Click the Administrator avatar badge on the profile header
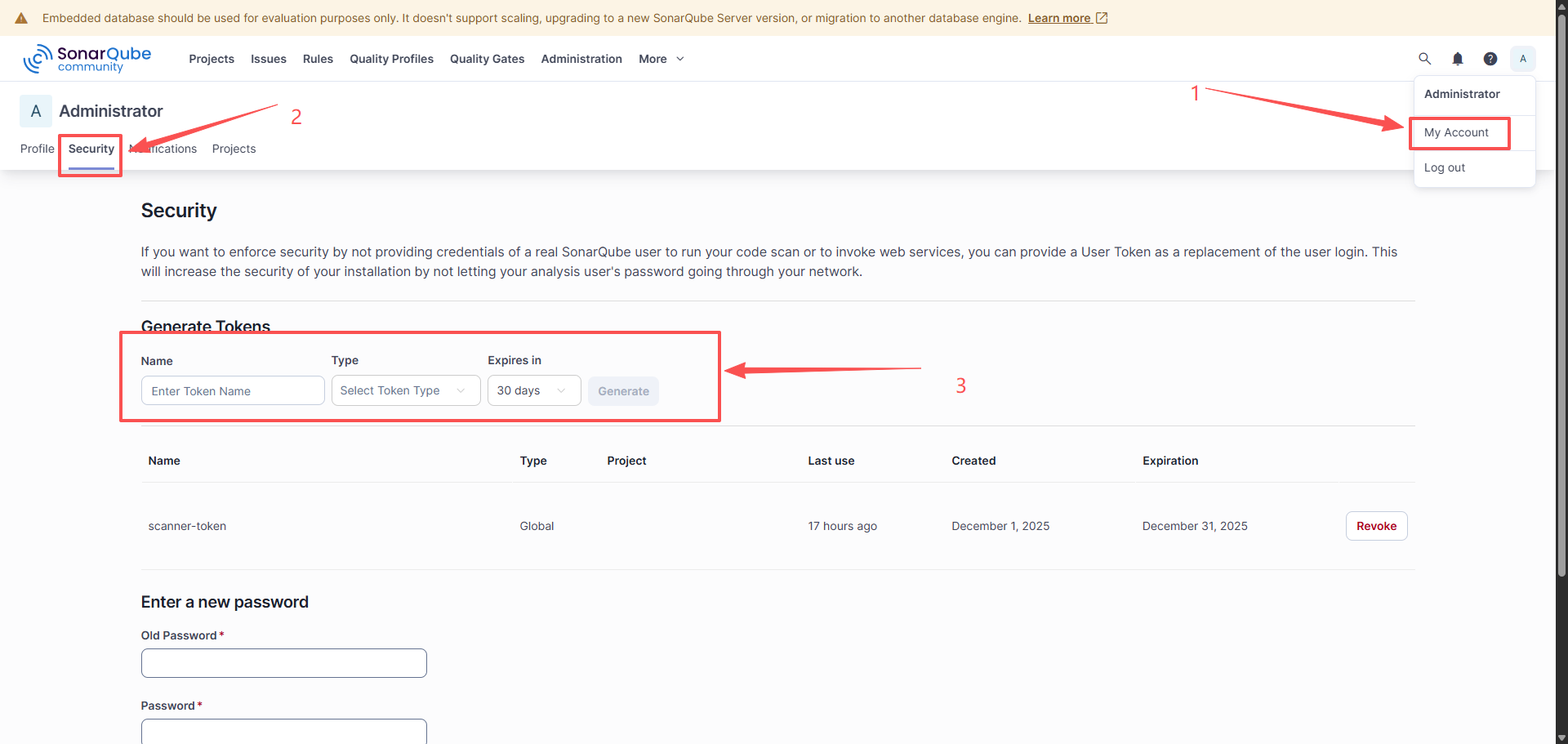The height and width of the screenshot is (744, 1568). (x=35, y=110)
